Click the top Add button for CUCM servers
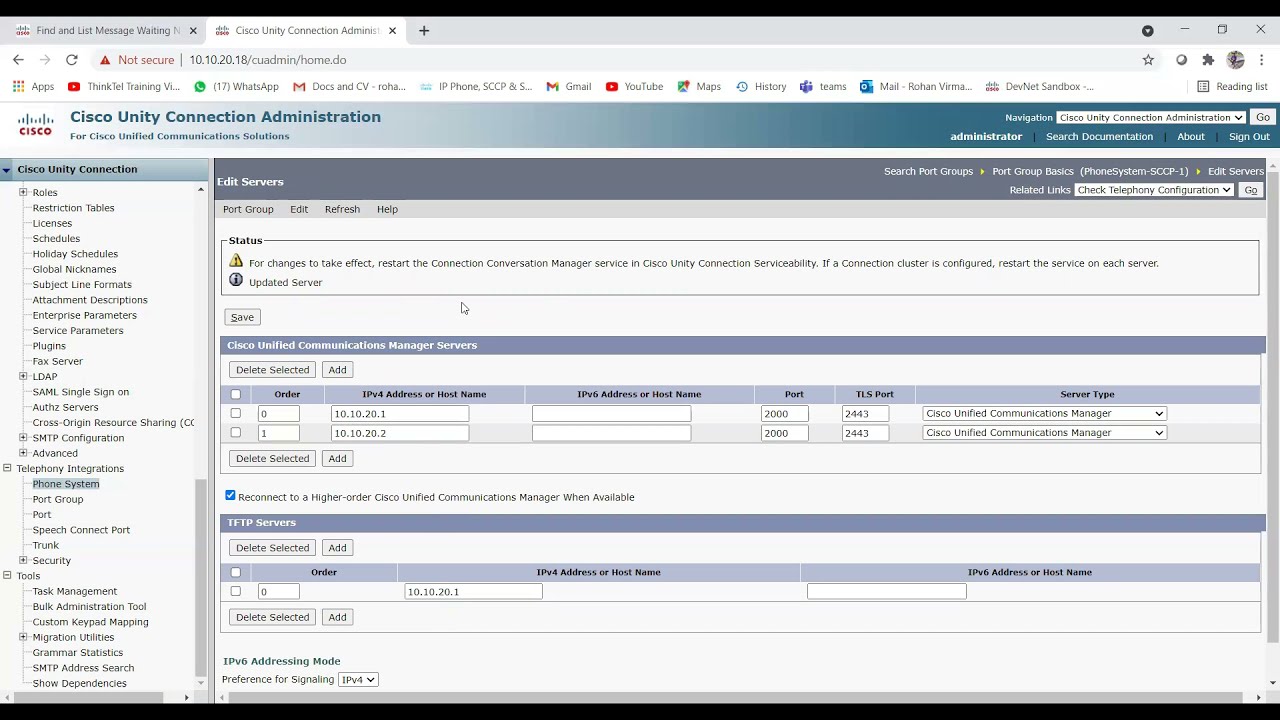 pos(337,370)
